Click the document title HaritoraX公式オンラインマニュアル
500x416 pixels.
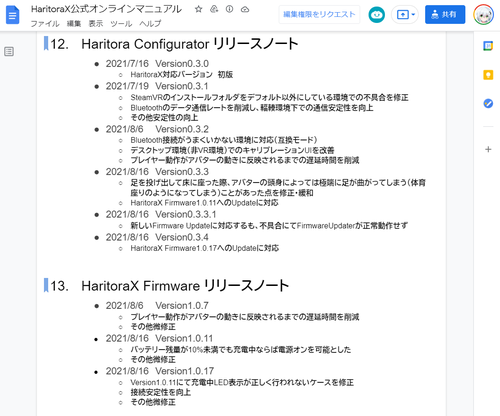tap(106, 9)
